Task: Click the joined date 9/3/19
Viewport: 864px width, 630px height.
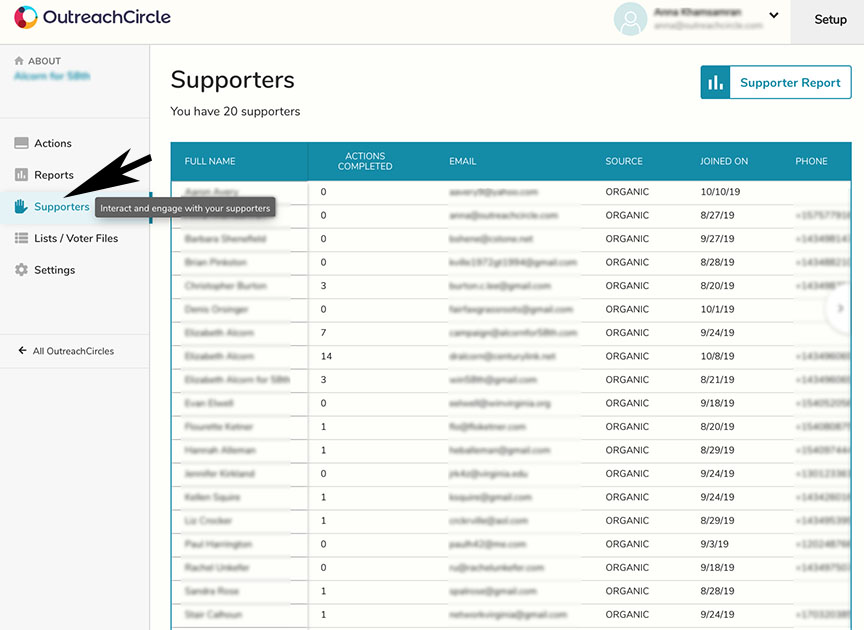Action: tap(715, 544)
